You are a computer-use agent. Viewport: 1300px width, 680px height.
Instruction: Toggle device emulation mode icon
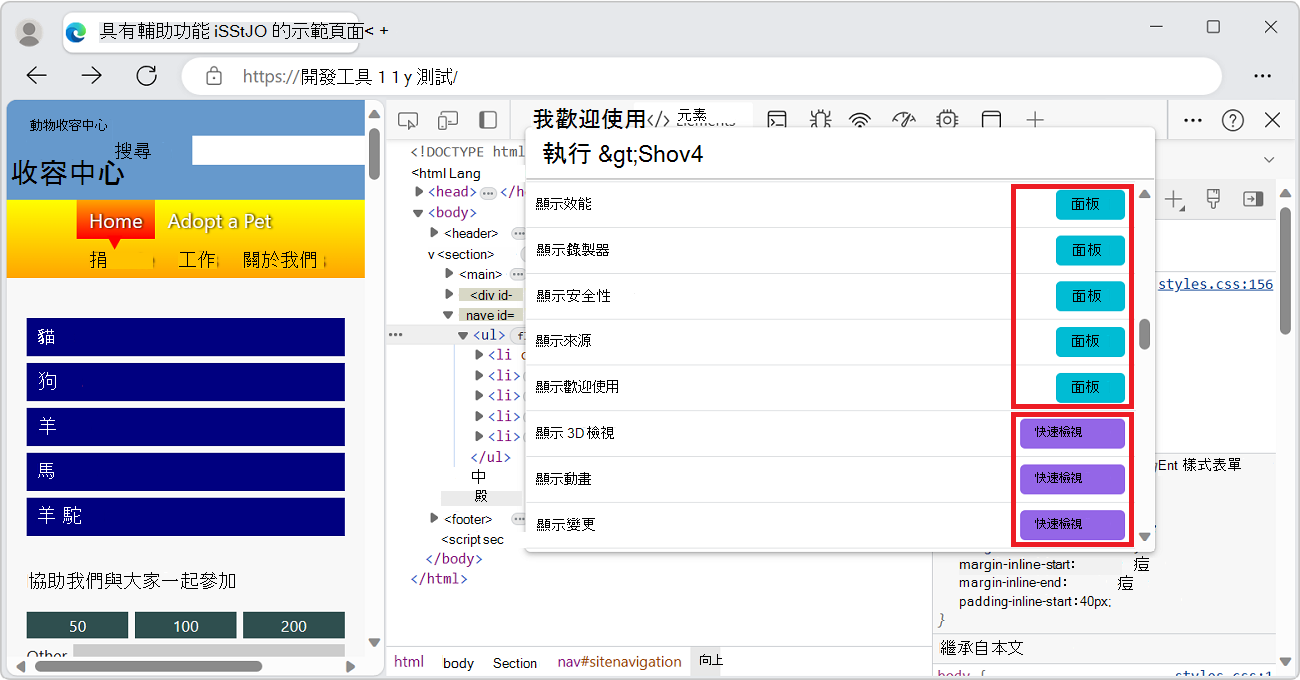coord(448,120)
